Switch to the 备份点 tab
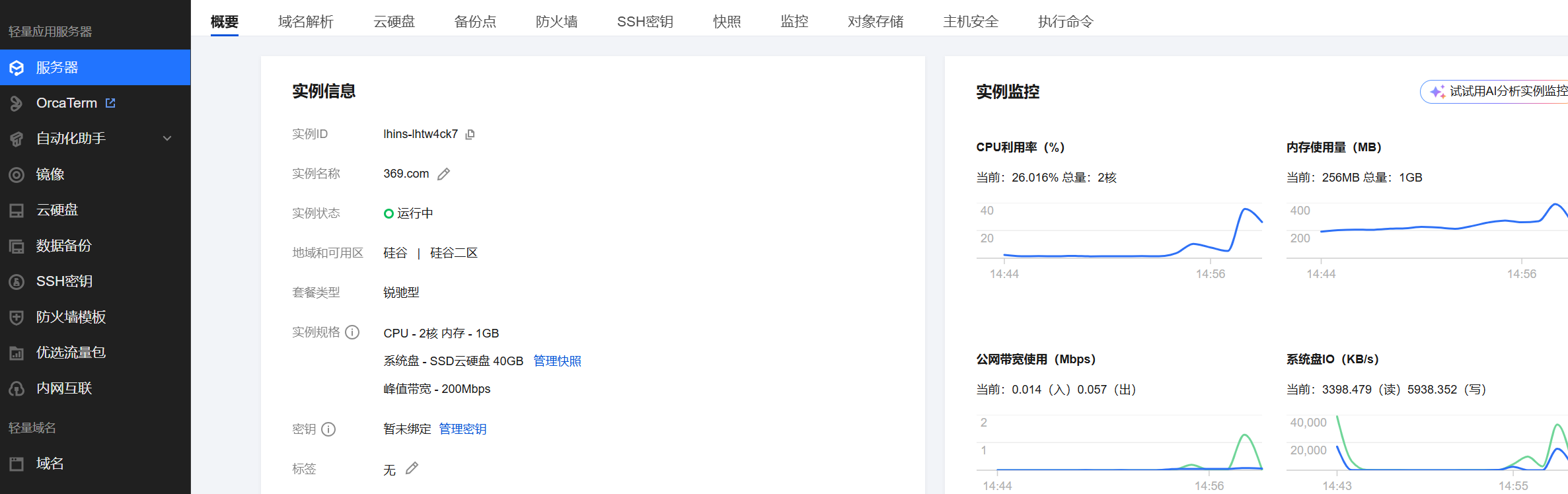 [476, 22]
